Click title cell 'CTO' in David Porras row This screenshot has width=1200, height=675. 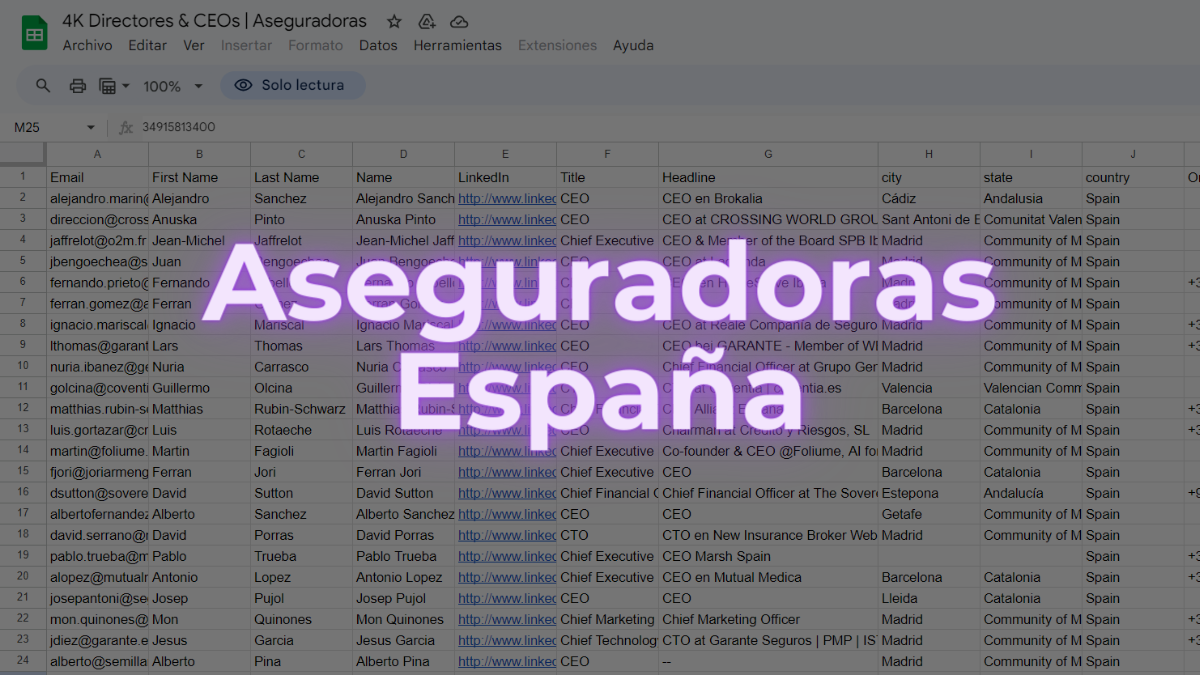pyautogui.click(x=607, y=535)
